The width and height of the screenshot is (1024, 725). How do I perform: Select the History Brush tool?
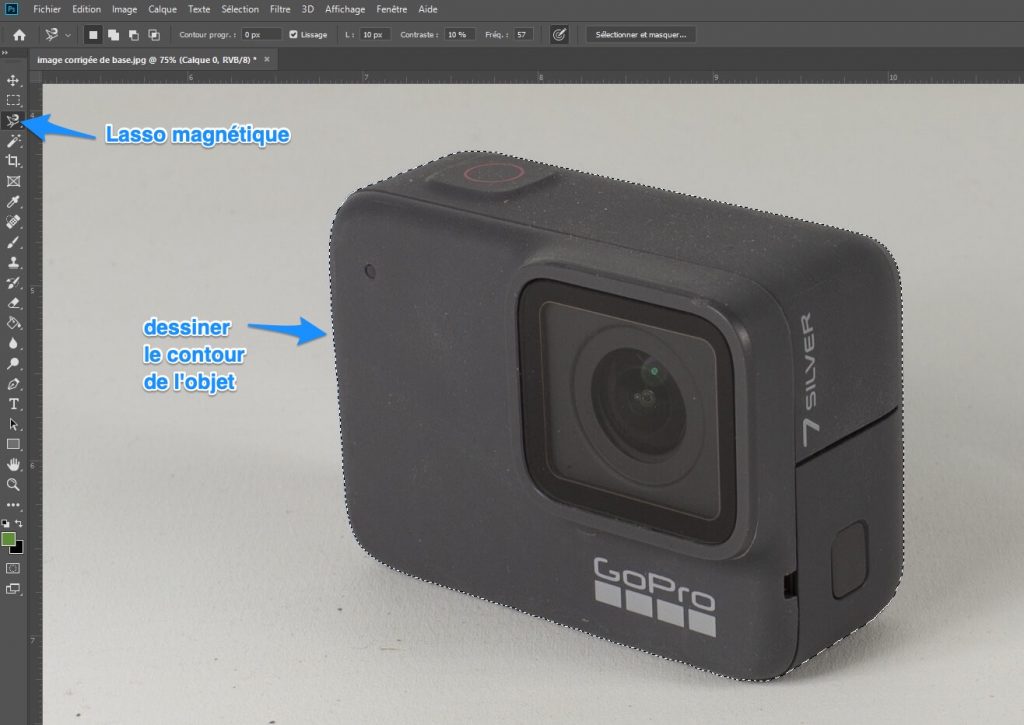[x=13, y=283]
